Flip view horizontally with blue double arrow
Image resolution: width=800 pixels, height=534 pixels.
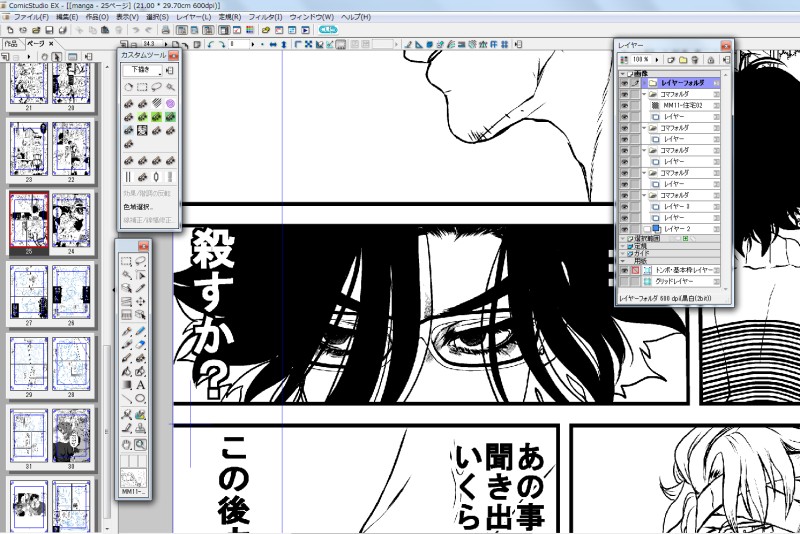[273, 44]
